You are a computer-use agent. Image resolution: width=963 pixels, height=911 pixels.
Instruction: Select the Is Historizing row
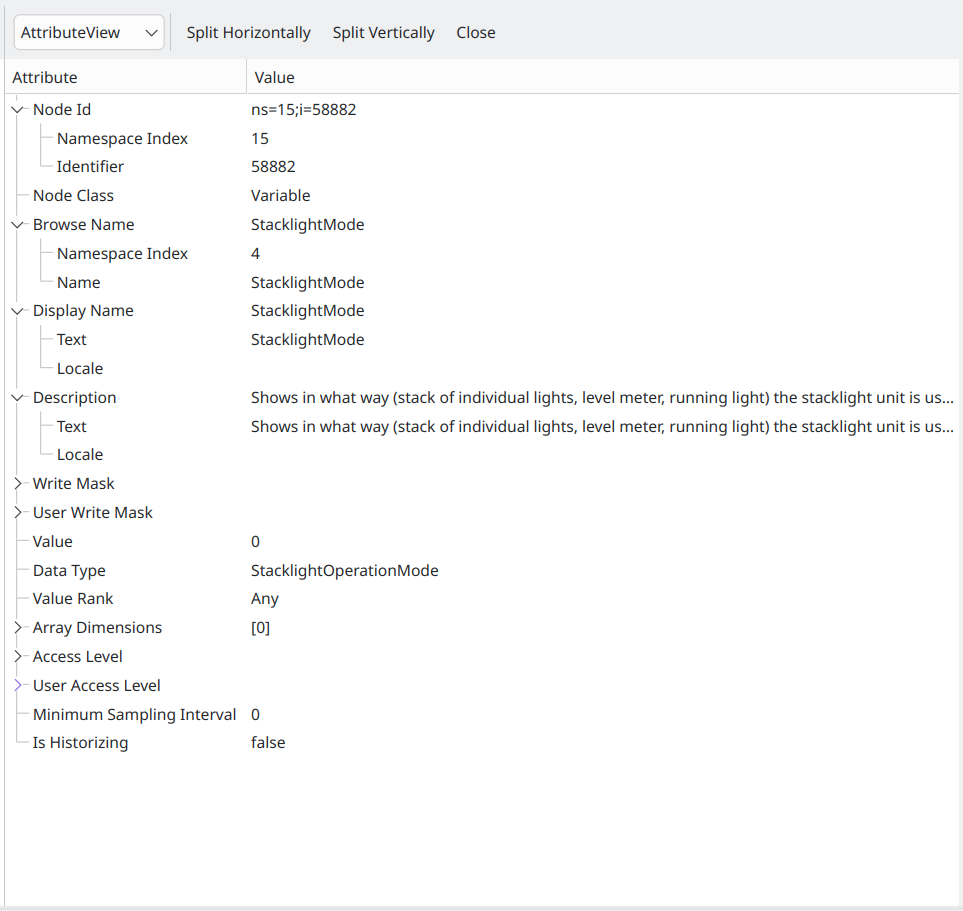(80, 743)
